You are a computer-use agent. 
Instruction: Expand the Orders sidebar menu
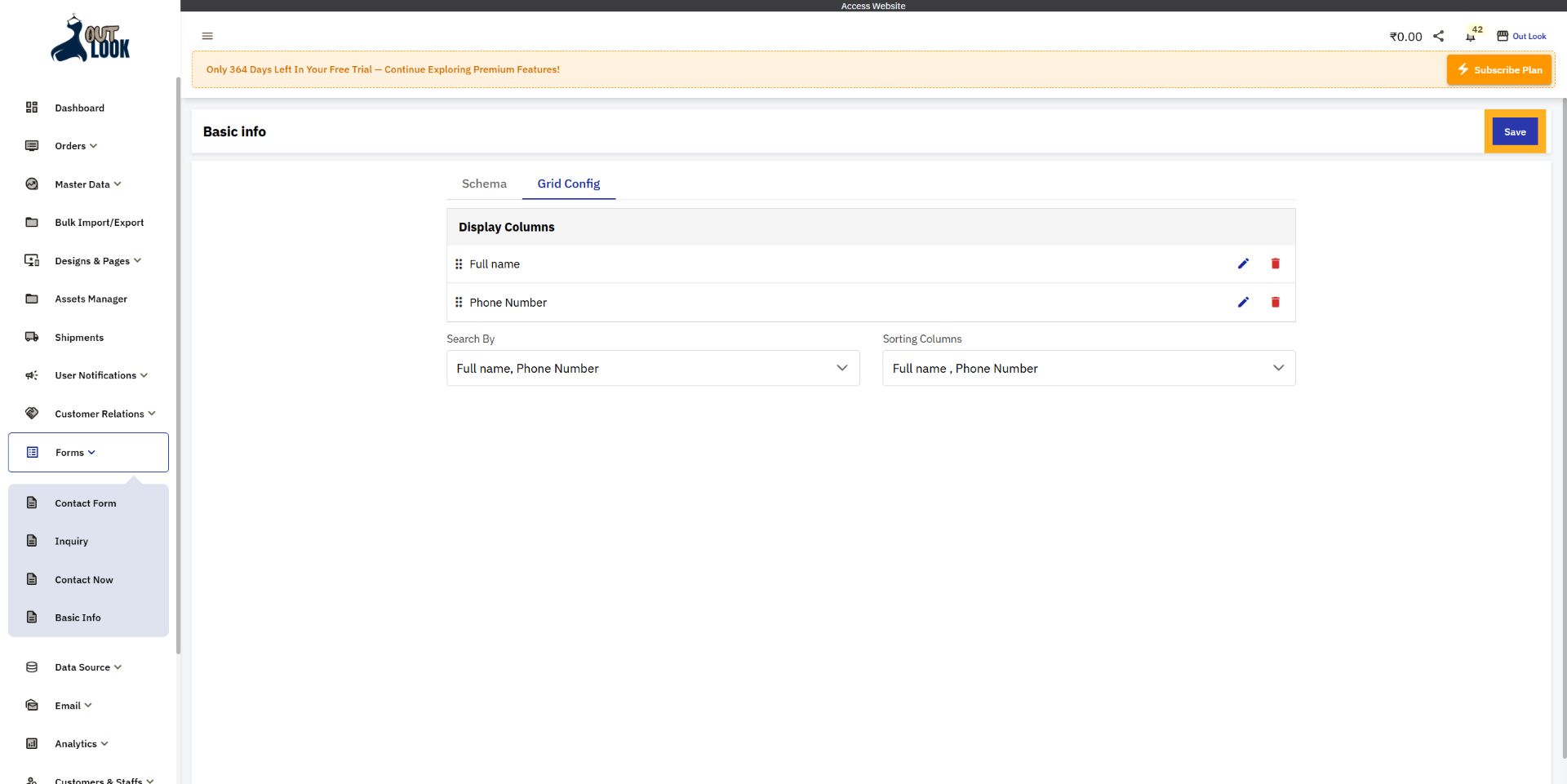(76, 146)
